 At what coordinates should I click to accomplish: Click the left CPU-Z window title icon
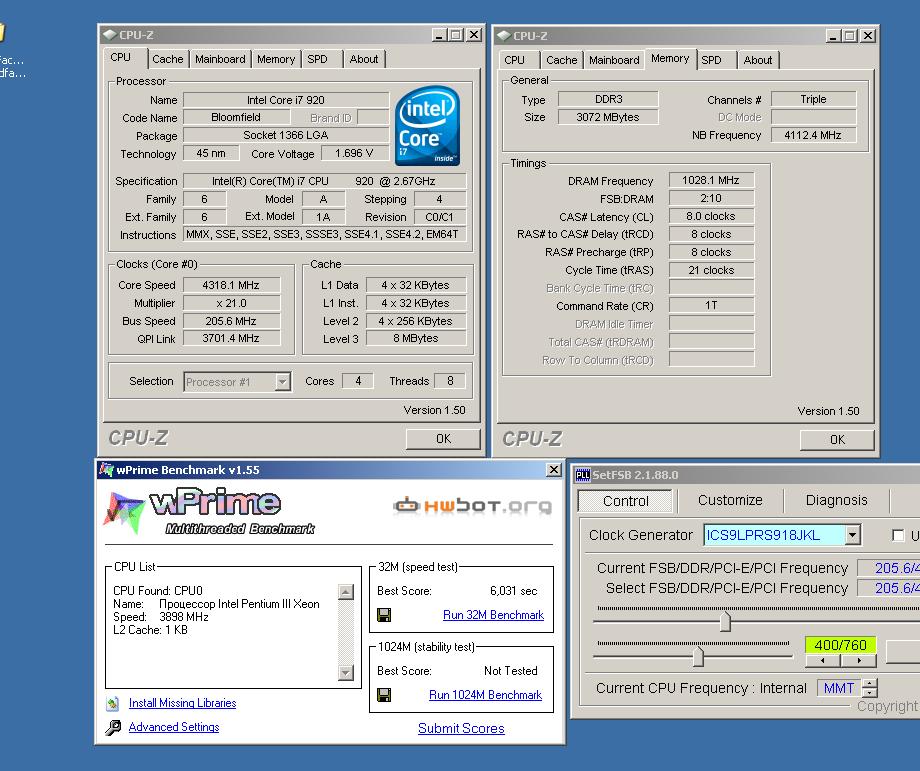[x=110, y=35]
